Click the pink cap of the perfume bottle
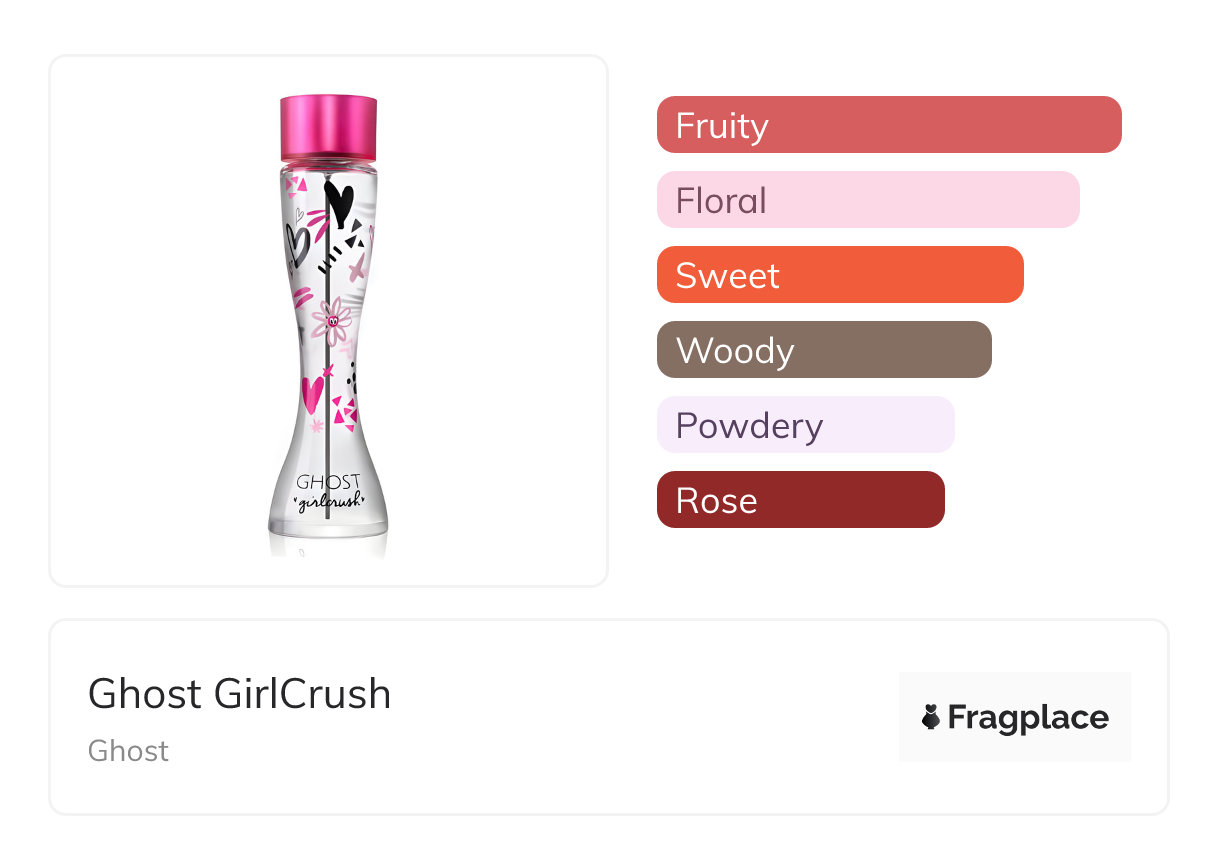The width and height of the screenshot is (1218, 864). (x=329, y=127)
